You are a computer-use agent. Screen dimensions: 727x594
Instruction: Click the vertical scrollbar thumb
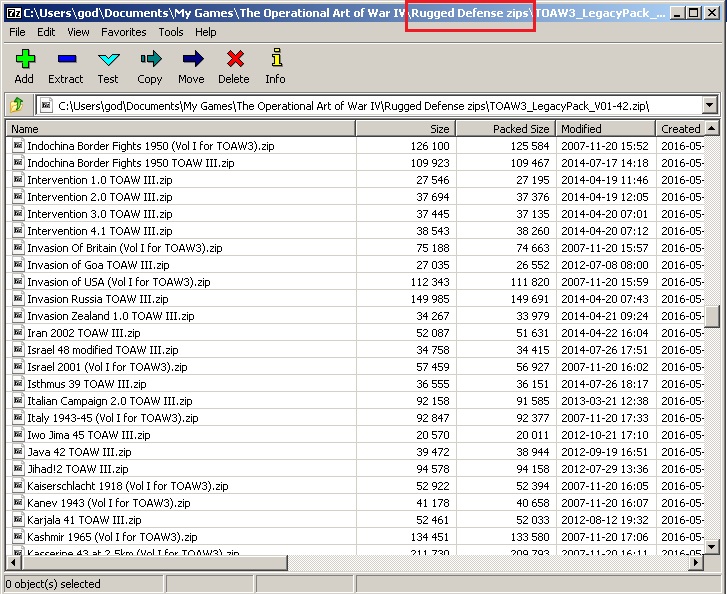(712, 317)
